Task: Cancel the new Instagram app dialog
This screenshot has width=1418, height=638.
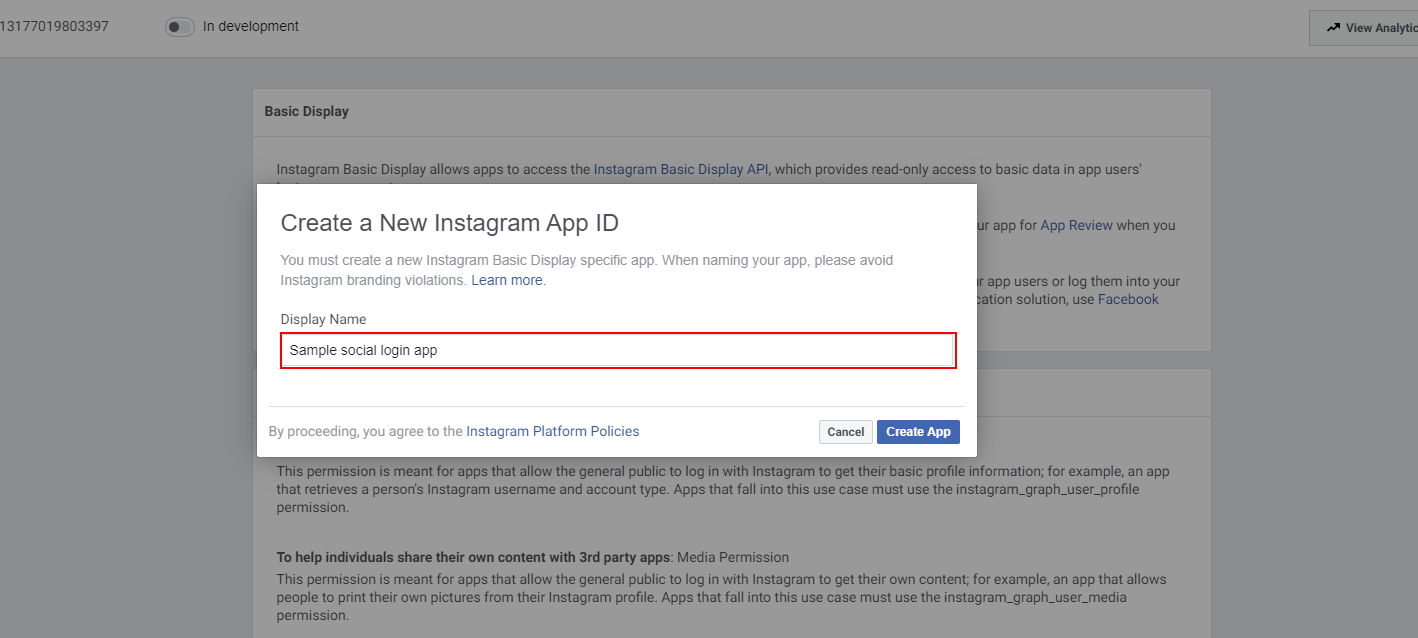Action: pos(845,432)
